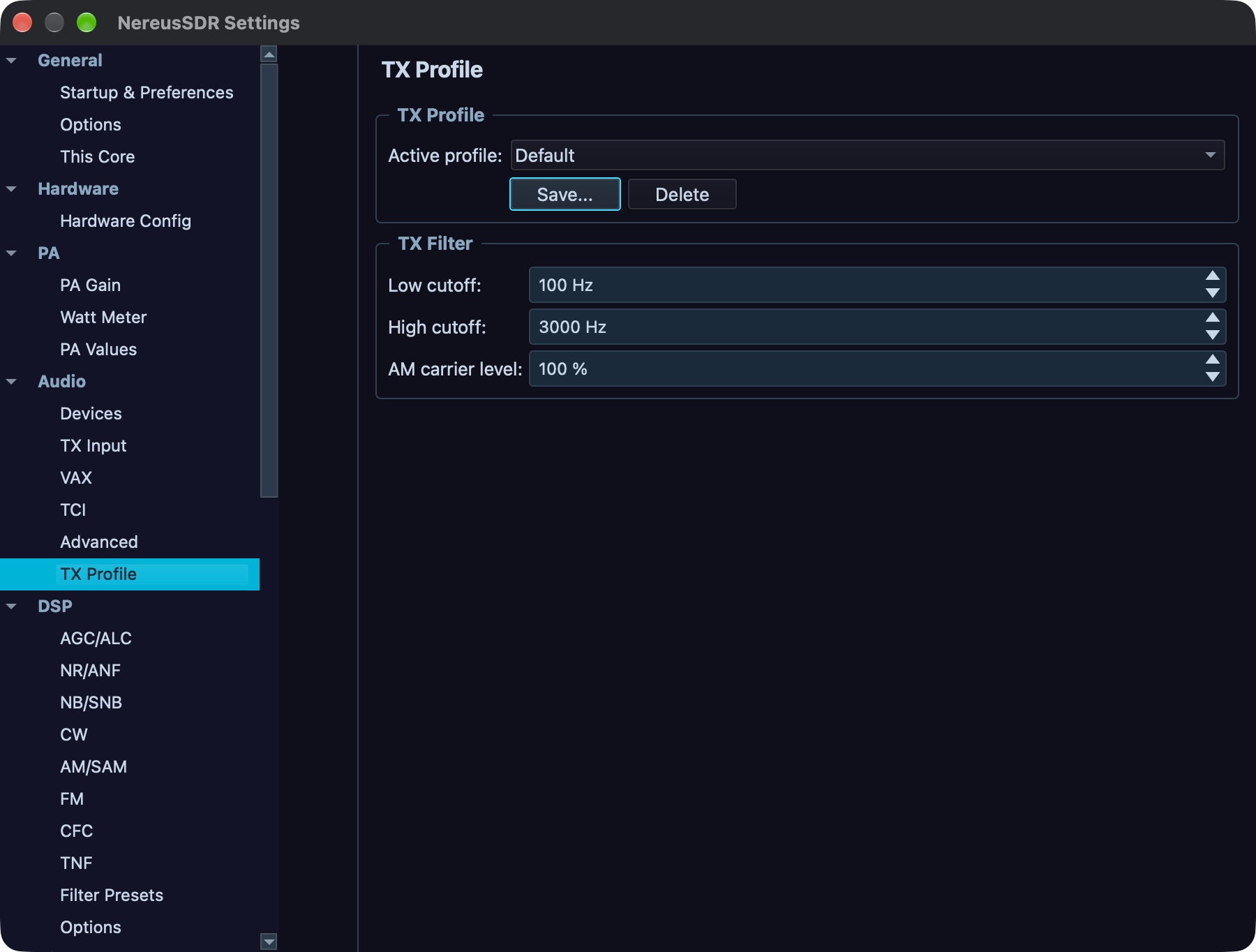Open Hardware Config settings
This screenshot has height=952, width=1256.
126,221
